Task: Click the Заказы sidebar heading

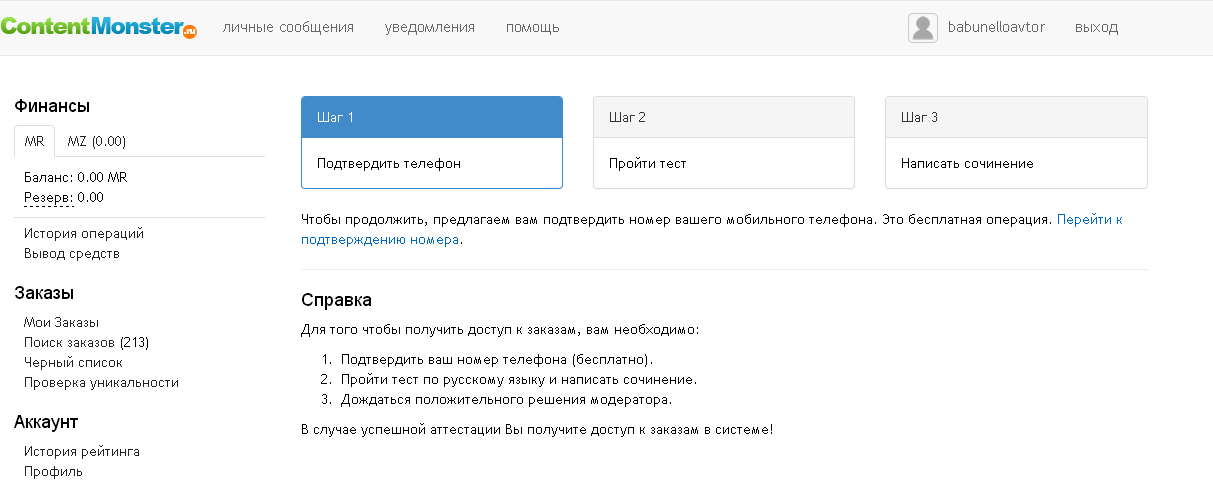Action: pos(44,293)
